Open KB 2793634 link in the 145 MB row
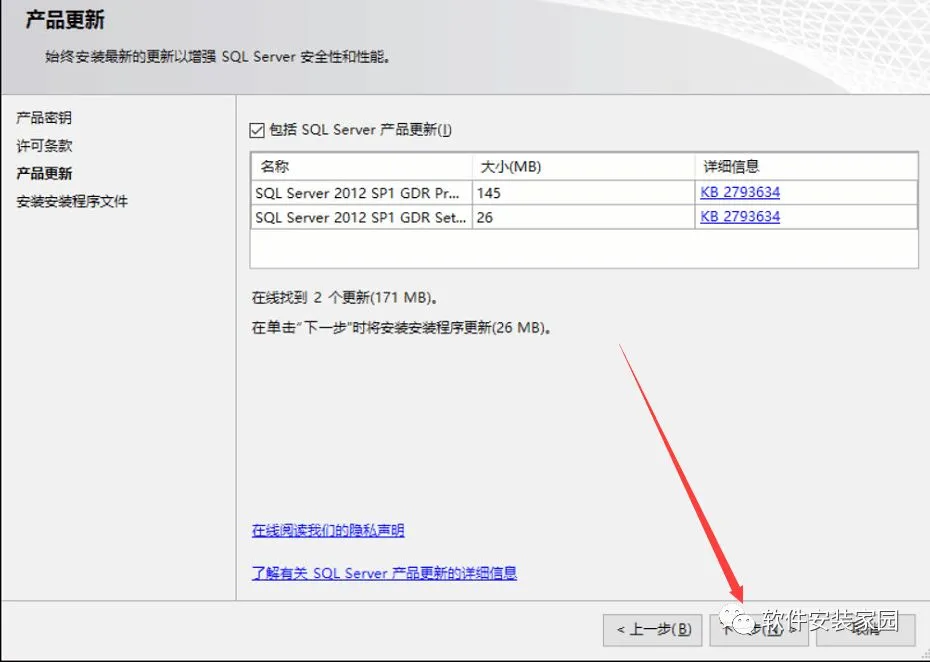930x662 pixels. point(740,192)
